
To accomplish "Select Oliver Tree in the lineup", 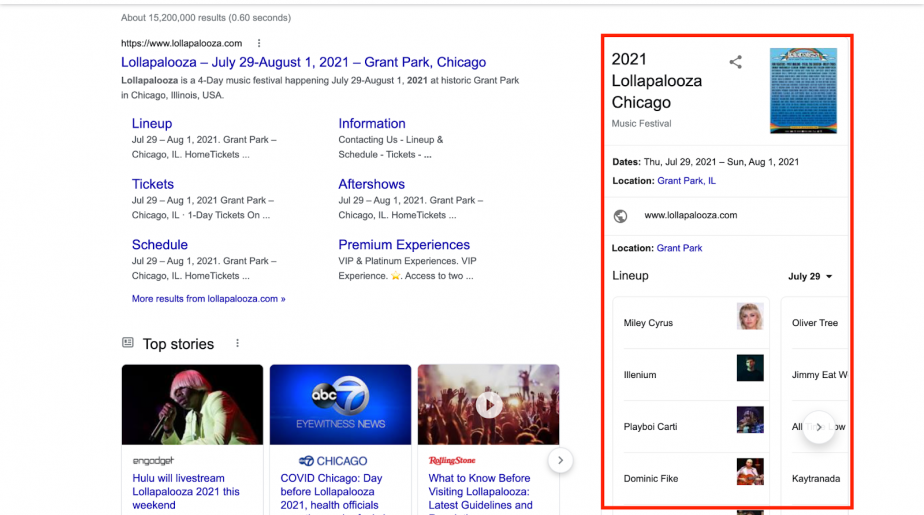I will coord(815,323).
